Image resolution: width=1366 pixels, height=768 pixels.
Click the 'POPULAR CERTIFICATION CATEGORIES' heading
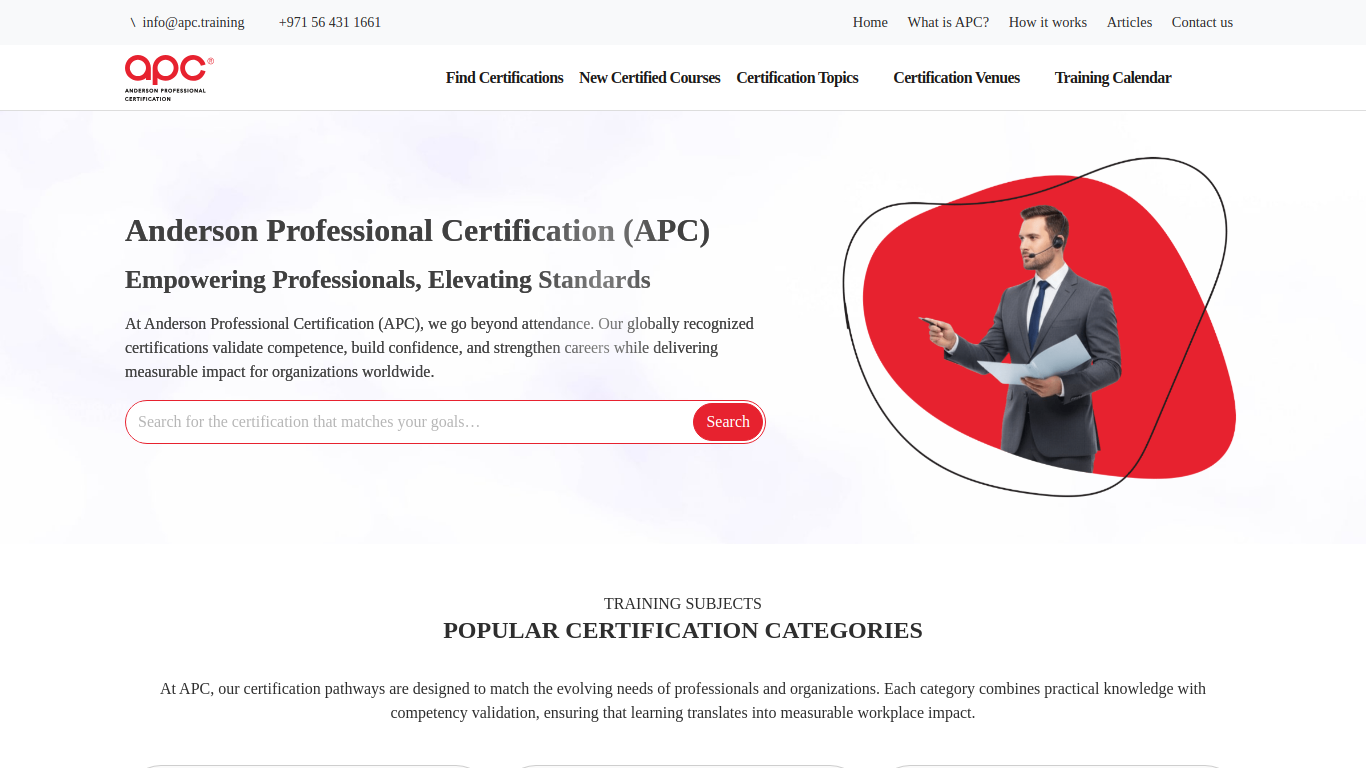683,631
